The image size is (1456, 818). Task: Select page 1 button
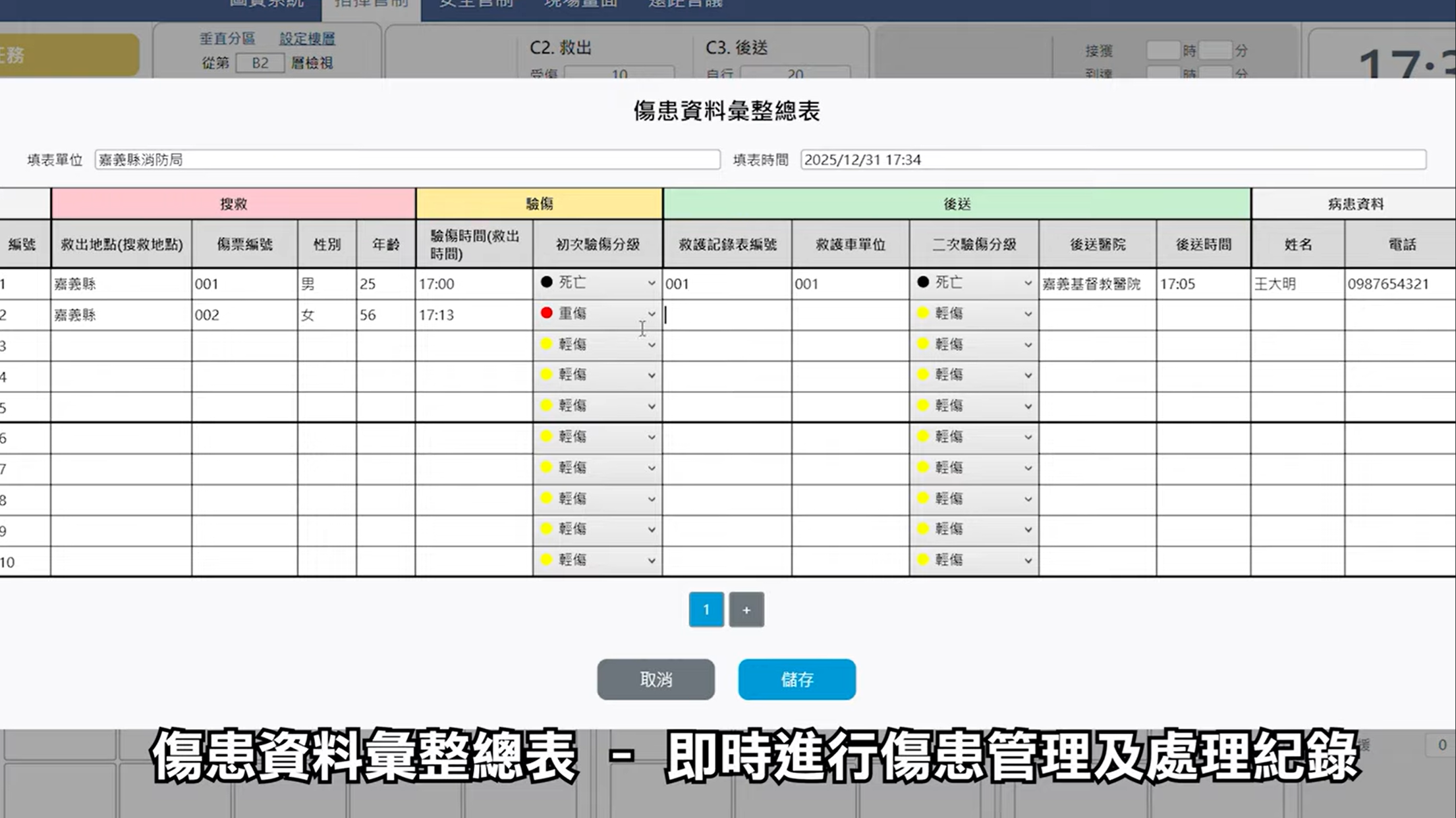(706, 610)
